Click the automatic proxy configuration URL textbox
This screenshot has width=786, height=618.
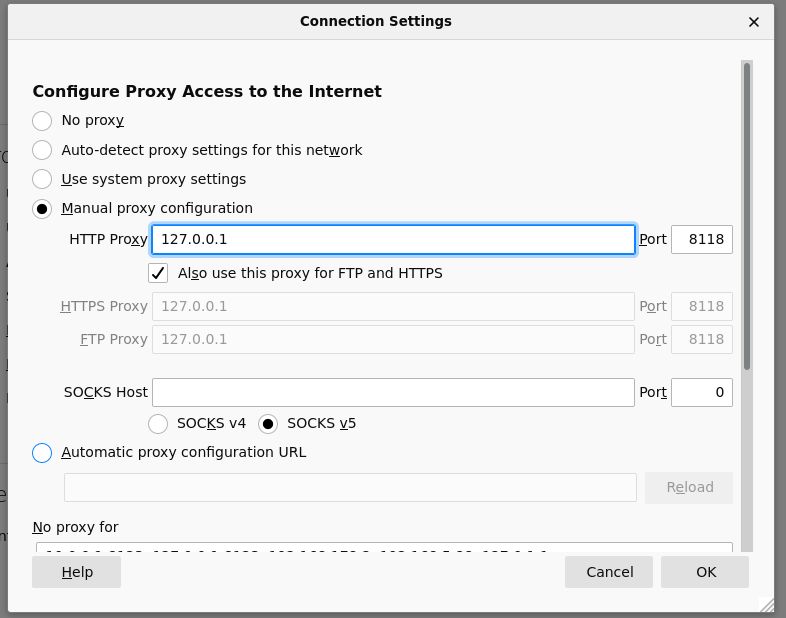(350, 487)
